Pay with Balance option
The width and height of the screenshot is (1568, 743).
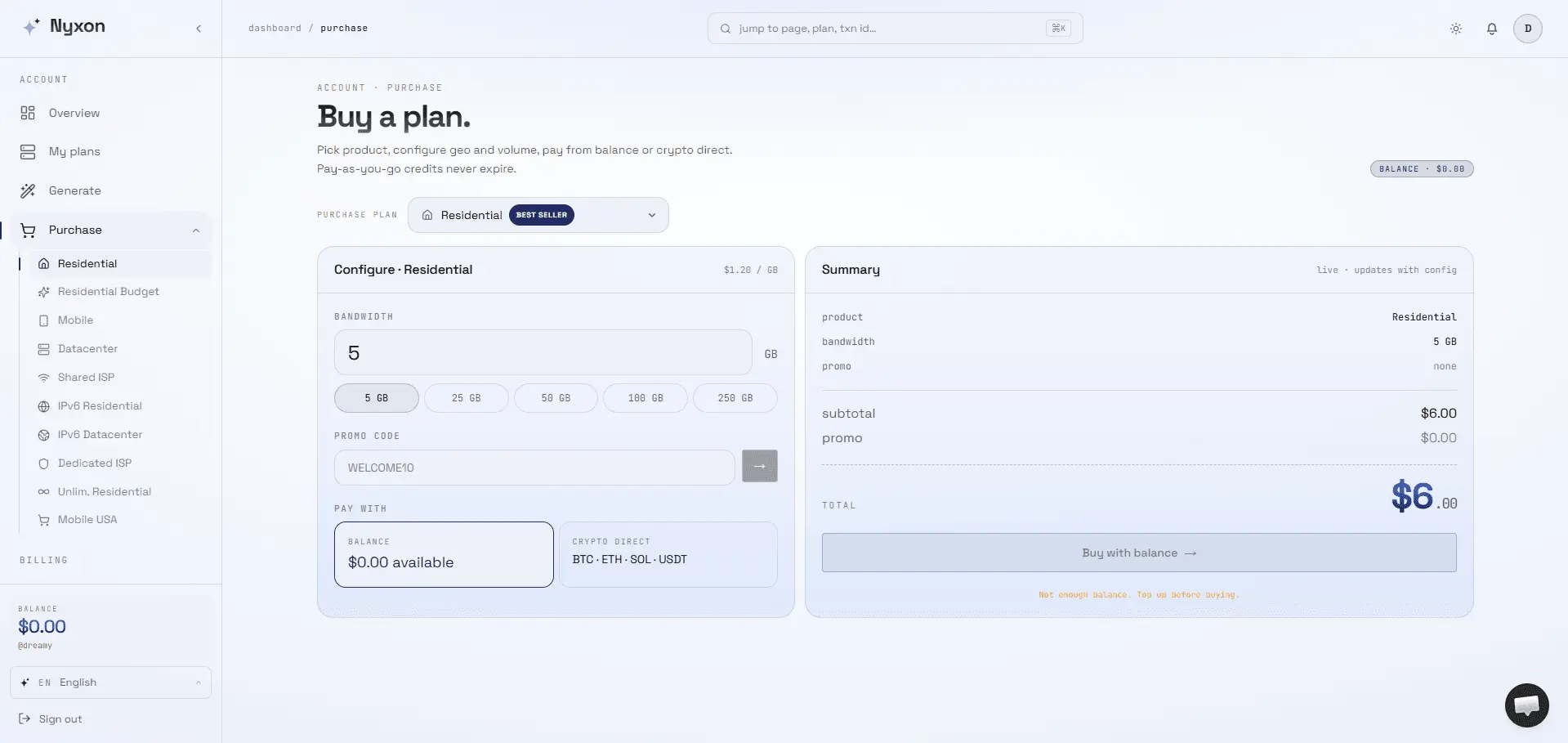click(444, 554)
